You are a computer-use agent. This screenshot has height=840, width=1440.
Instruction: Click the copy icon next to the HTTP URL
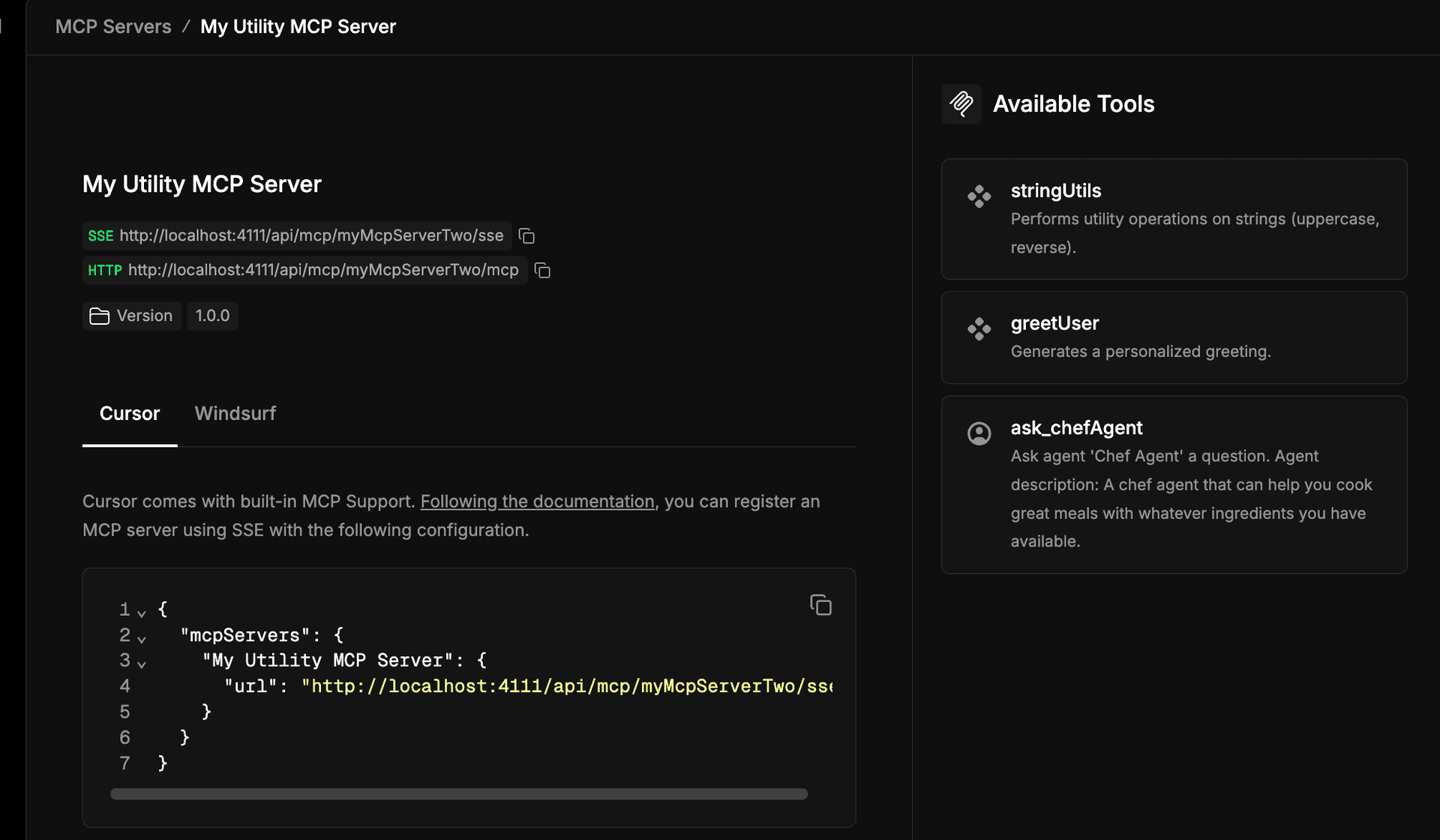click(542, 270)
